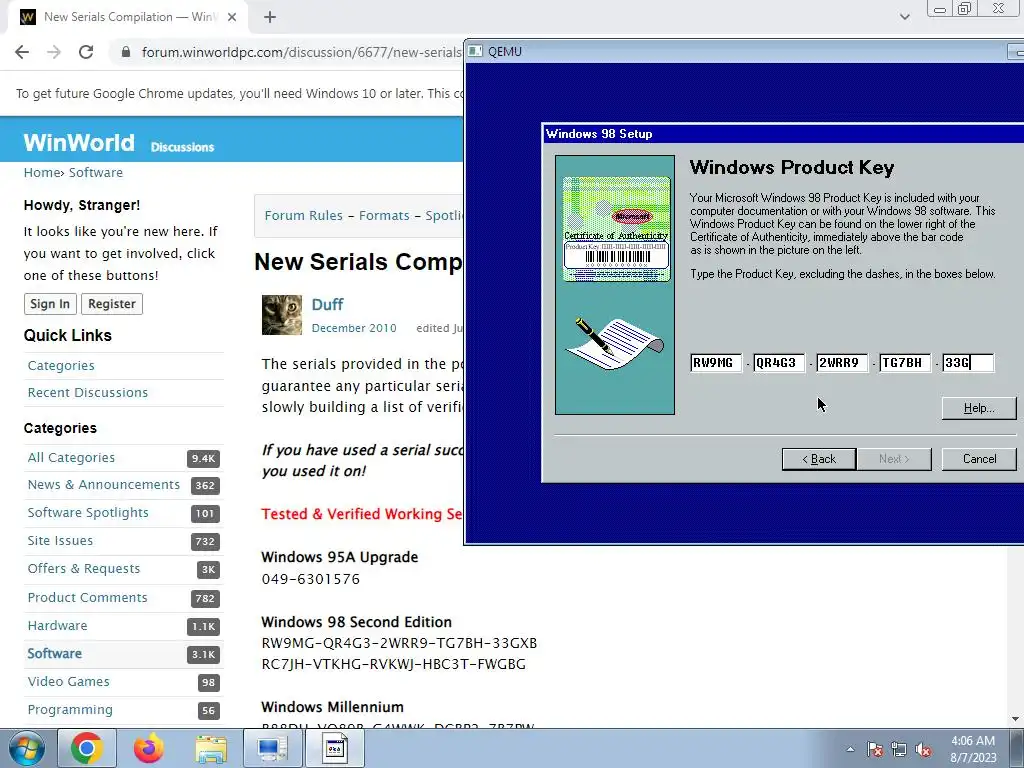Go to Home breadcrumb link
Viewport: 1024px width, 768px height.
pos(42,172)
